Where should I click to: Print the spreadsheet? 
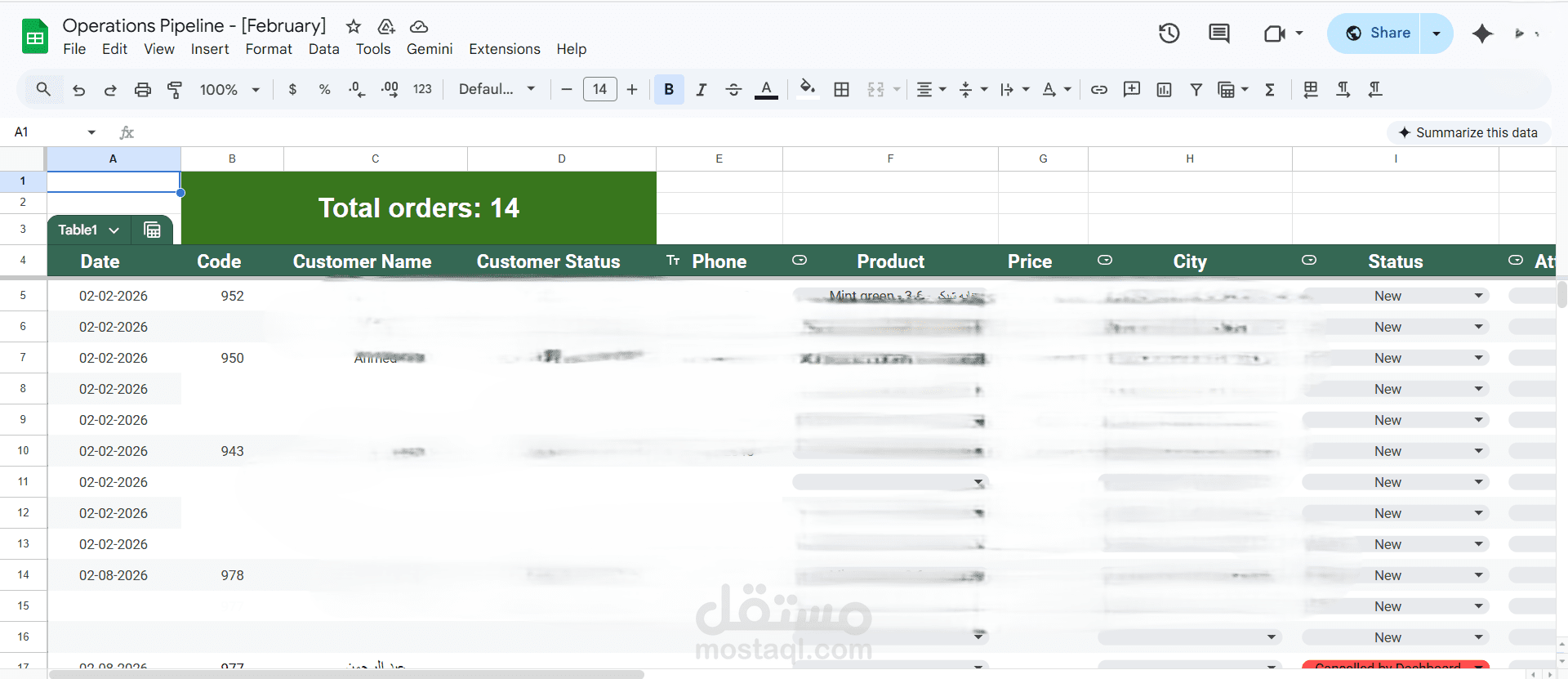[x=143, y=90]
